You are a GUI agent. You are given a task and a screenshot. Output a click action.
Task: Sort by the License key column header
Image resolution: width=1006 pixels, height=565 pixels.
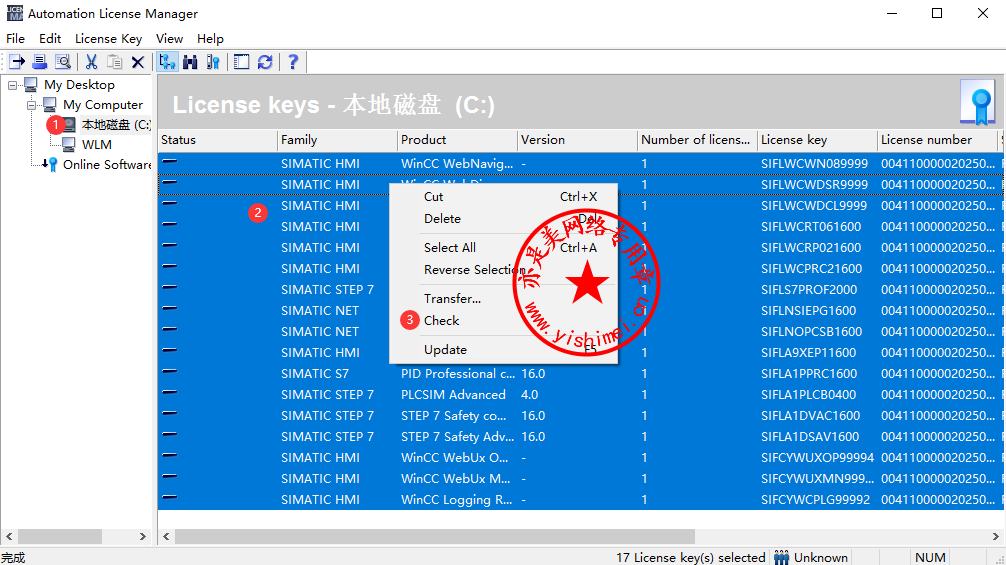(x=817, y=140)
